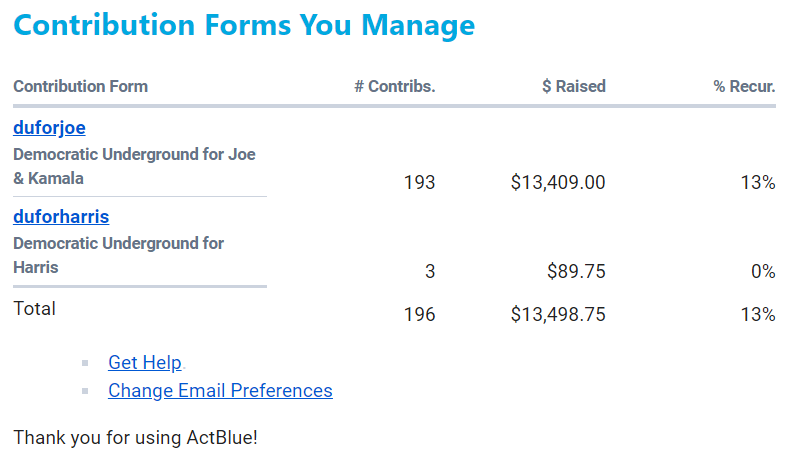Click the Get Help link
The width and height of the screenshot is (790, 459).
pos(145,363)
